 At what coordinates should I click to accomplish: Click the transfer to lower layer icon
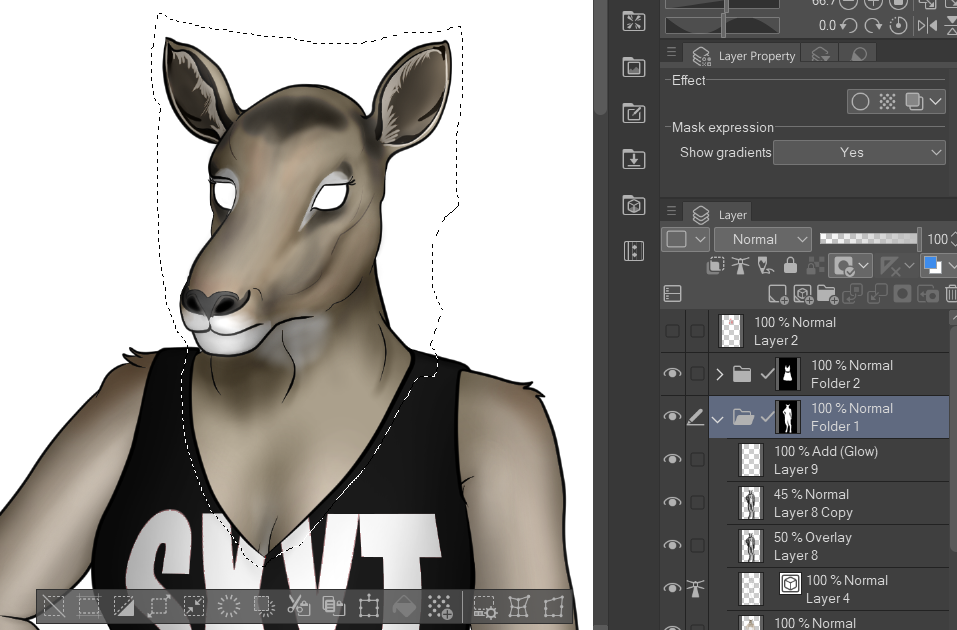pos(852,294)
